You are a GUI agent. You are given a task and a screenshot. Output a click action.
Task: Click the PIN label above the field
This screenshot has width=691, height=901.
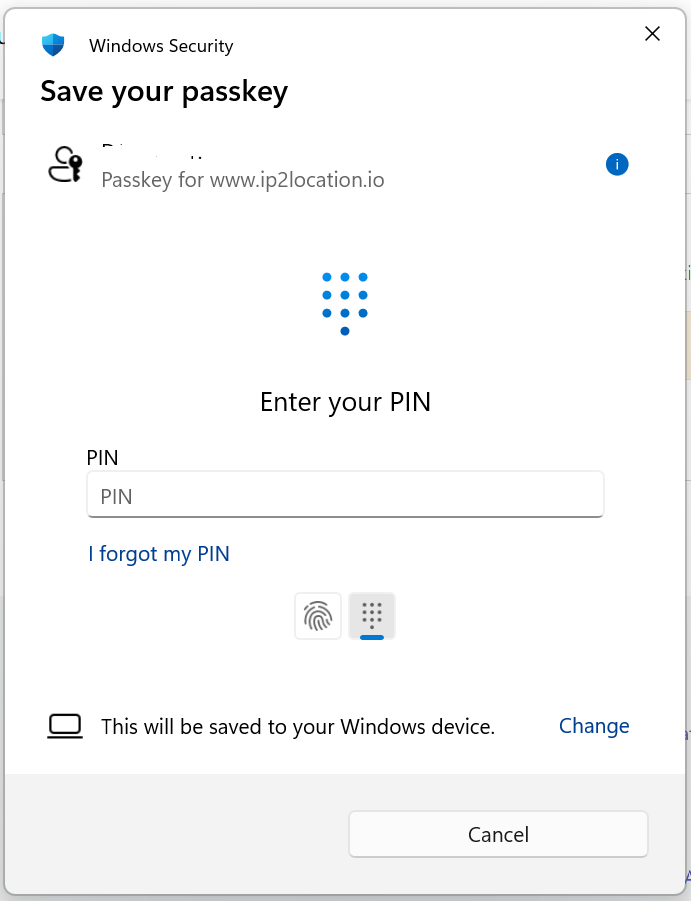tap(103, 458)
